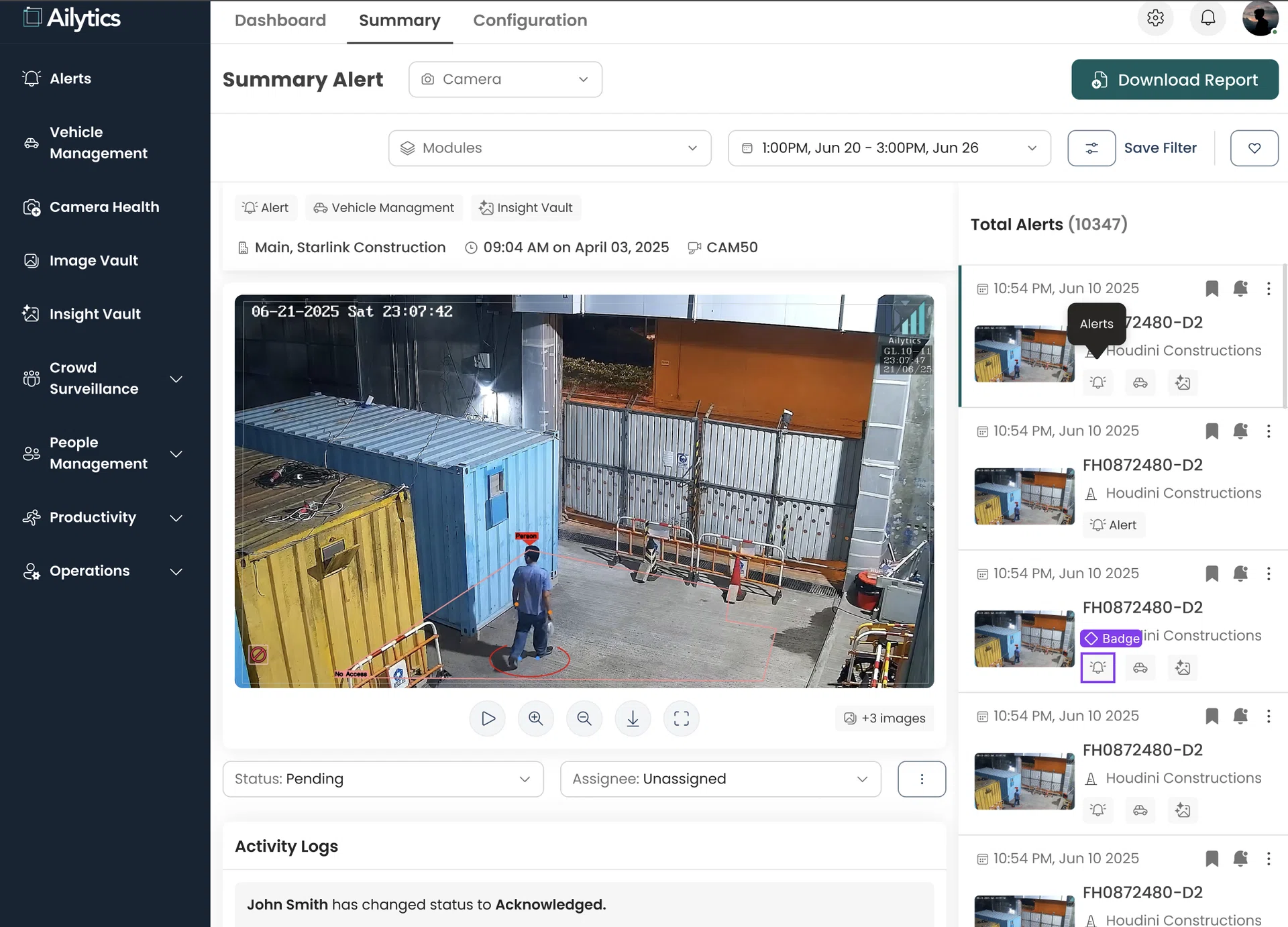Download the camera snapshot image

coord(633,718)
